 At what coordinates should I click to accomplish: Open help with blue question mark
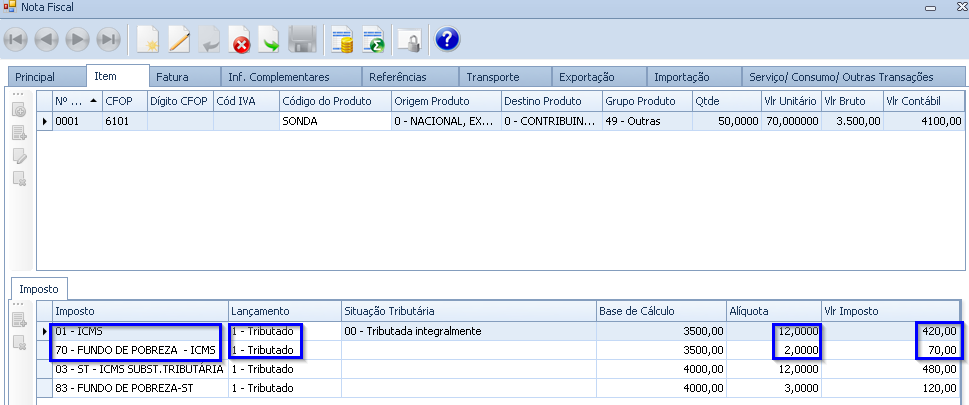[x=447, y=40]
